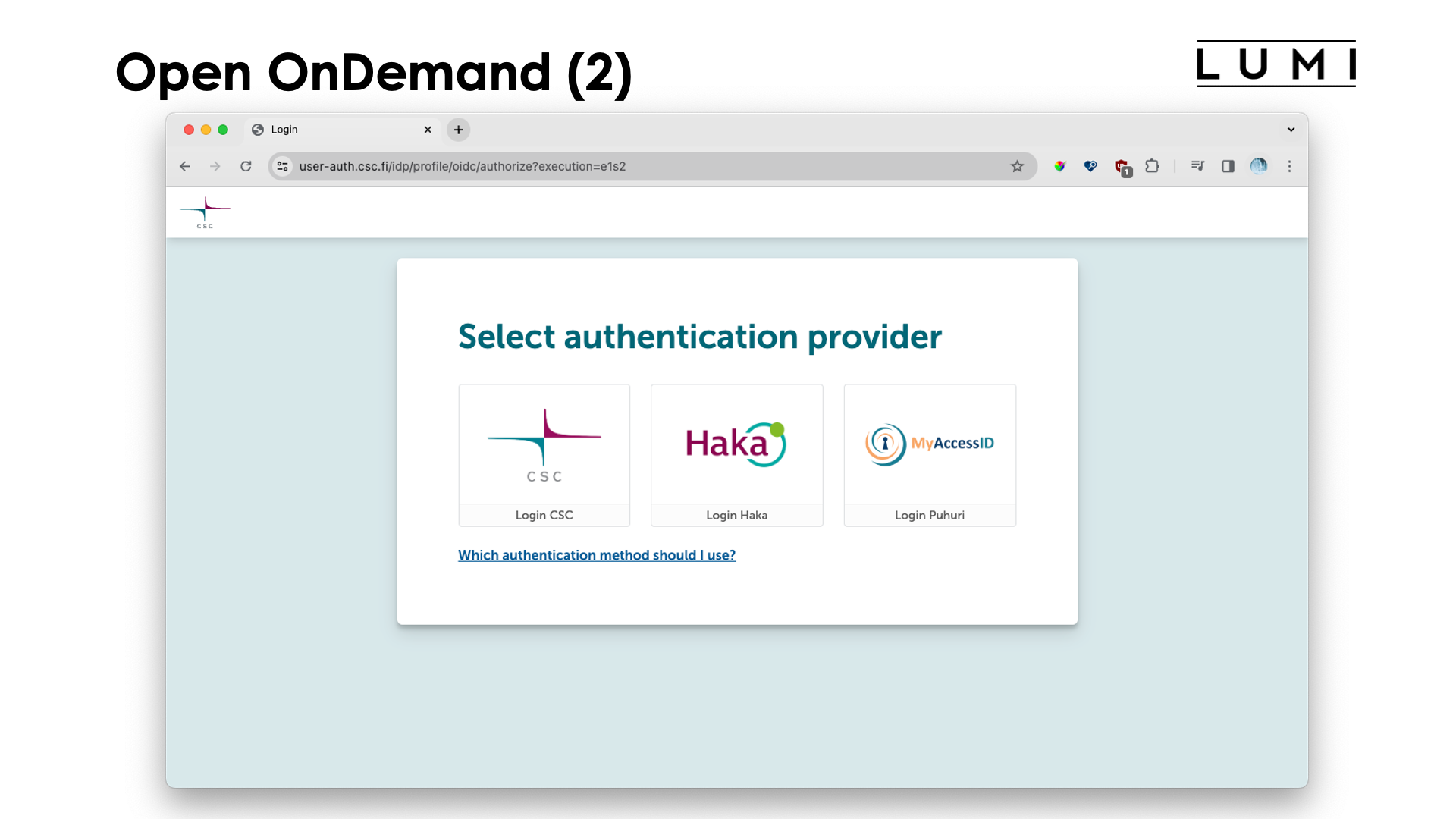Screen dimensions: 1456x819
Task: Open the blue heart extension icon
Action: [1090, 166]
